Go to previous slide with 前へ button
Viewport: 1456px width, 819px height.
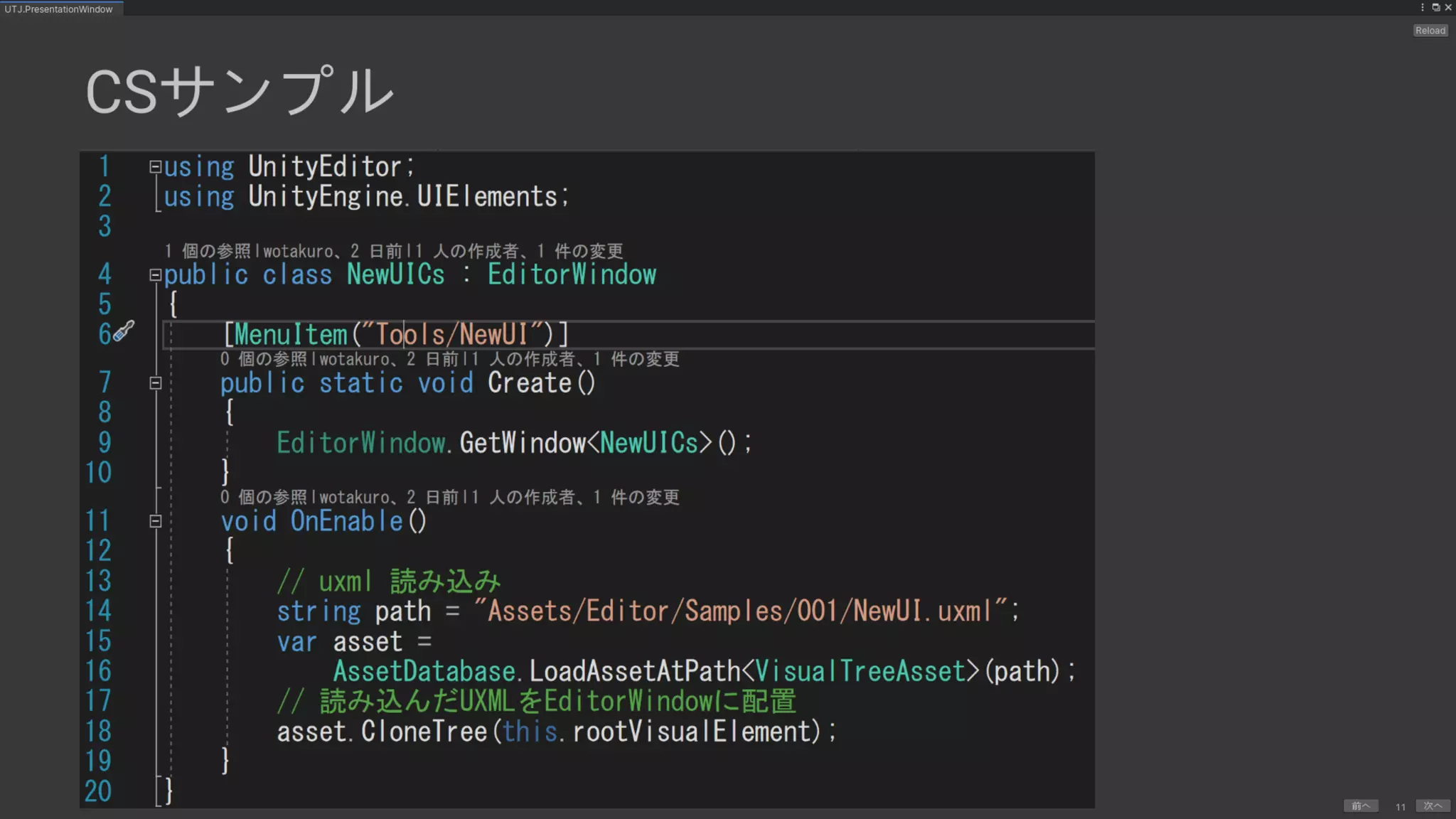1361,805
